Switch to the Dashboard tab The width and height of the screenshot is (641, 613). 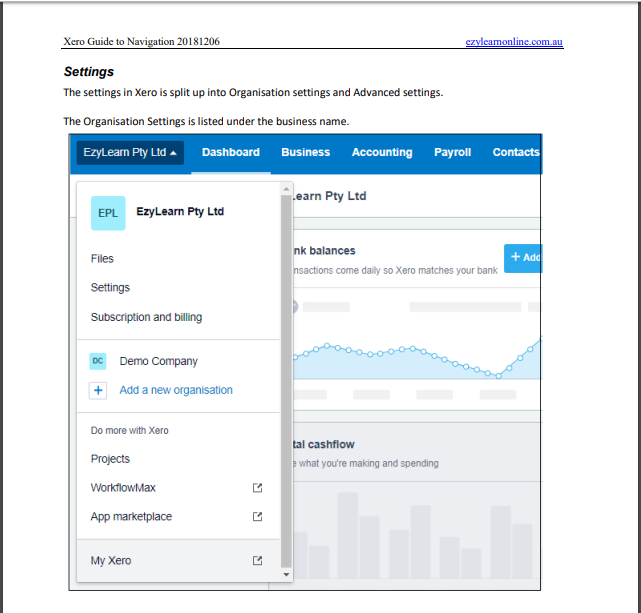[231, 152]
